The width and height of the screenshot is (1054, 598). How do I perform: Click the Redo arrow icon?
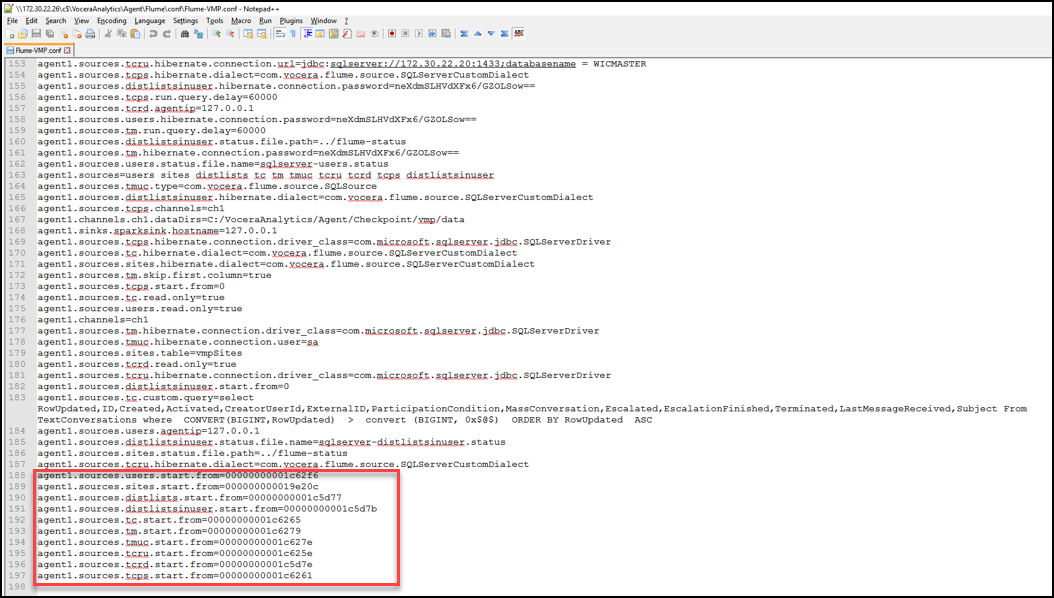tap(166, 34)
